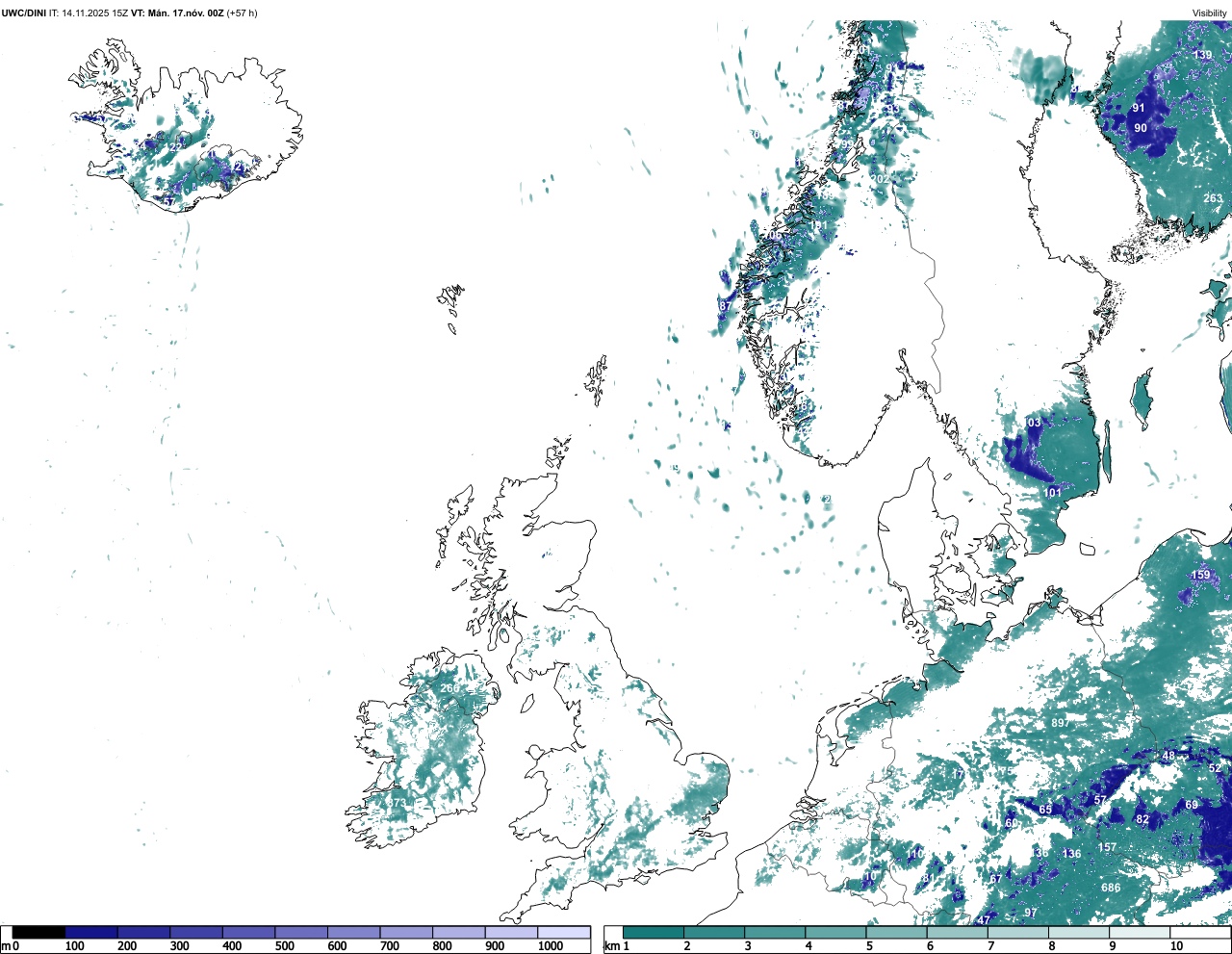1232x954 pixels.
Task: Choose the 400–500 m legend swatch
Action: [x=248, y=932]
